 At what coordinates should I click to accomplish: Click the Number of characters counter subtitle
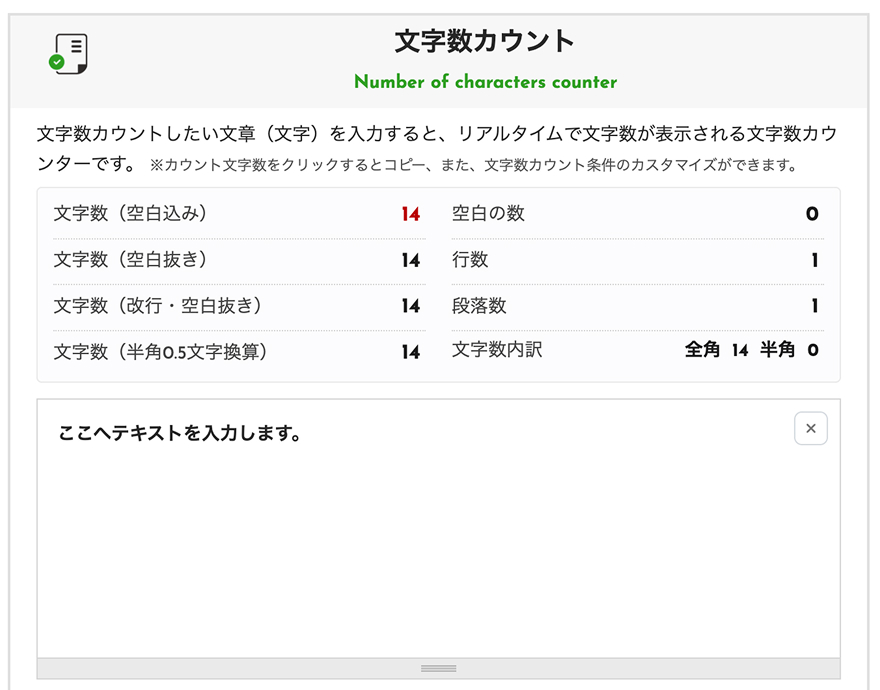point(485,82)
